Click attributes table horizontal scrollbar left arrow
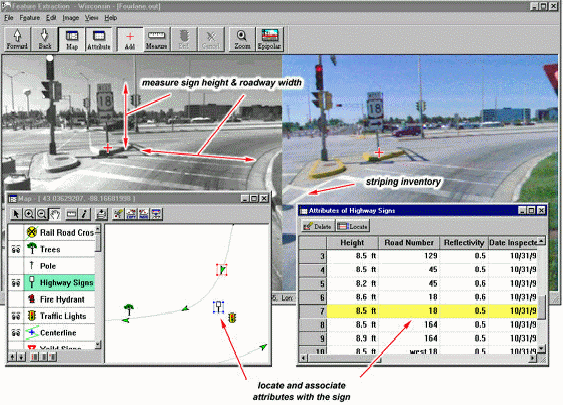Screen dimensions: 563x405 point(304,358)
